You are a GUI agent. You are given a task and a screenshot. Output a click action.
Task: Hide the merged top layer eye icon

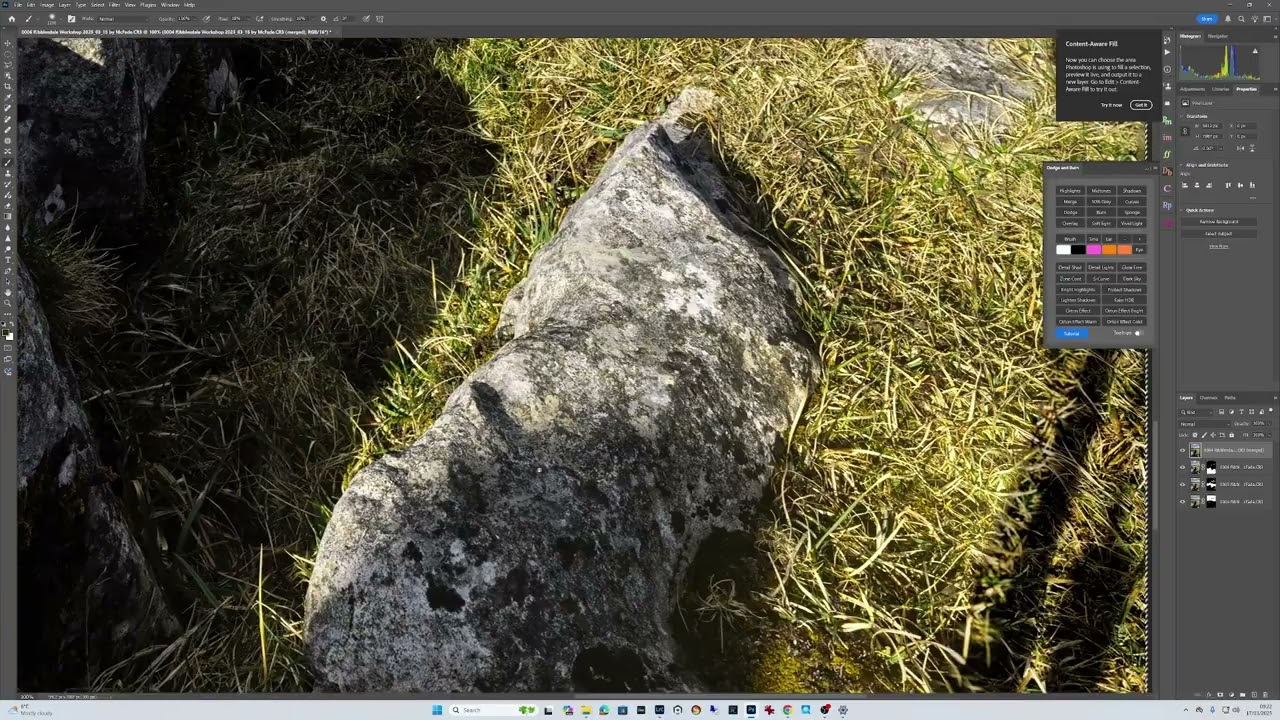[x=1182, y=450]
